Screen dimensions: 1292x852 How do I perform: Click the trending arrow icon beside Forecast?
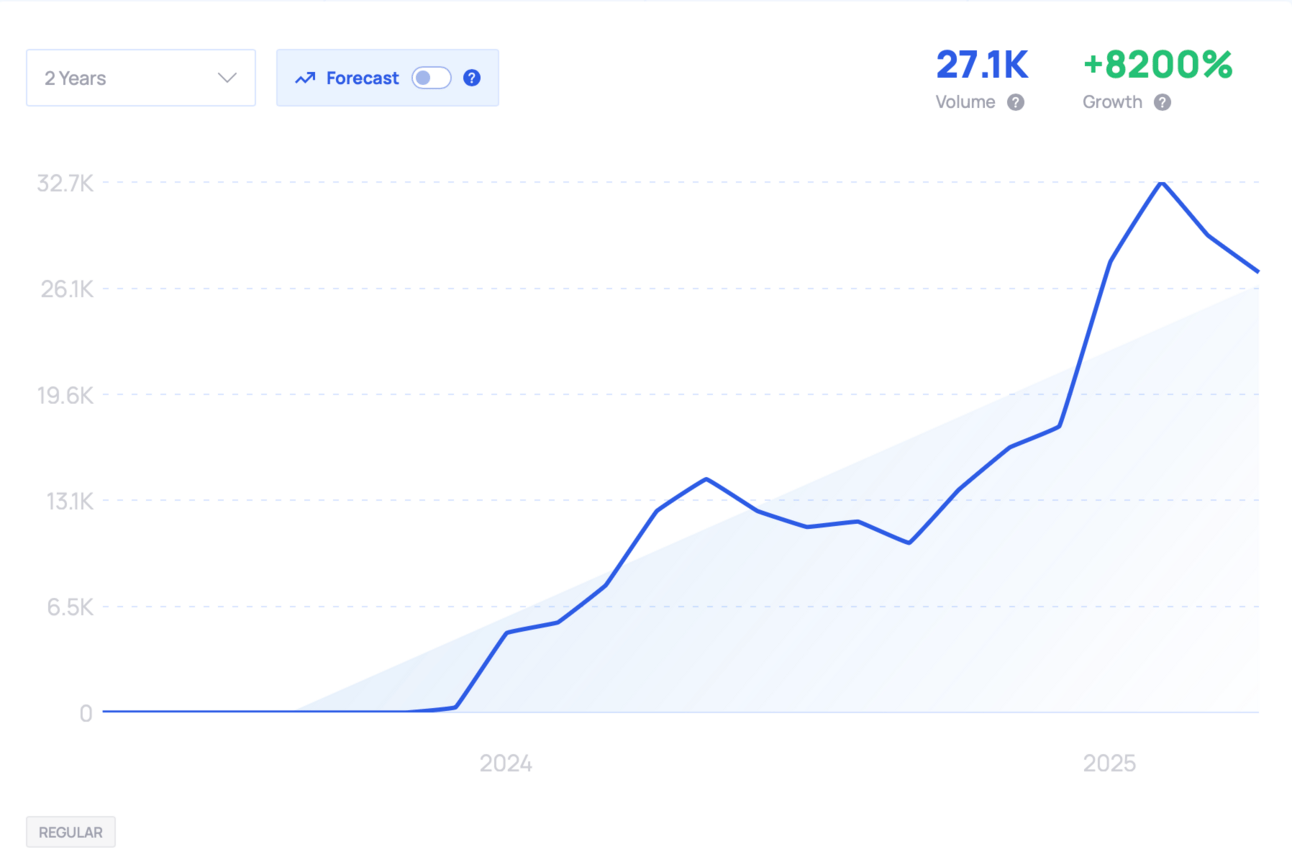click(305, 78)
